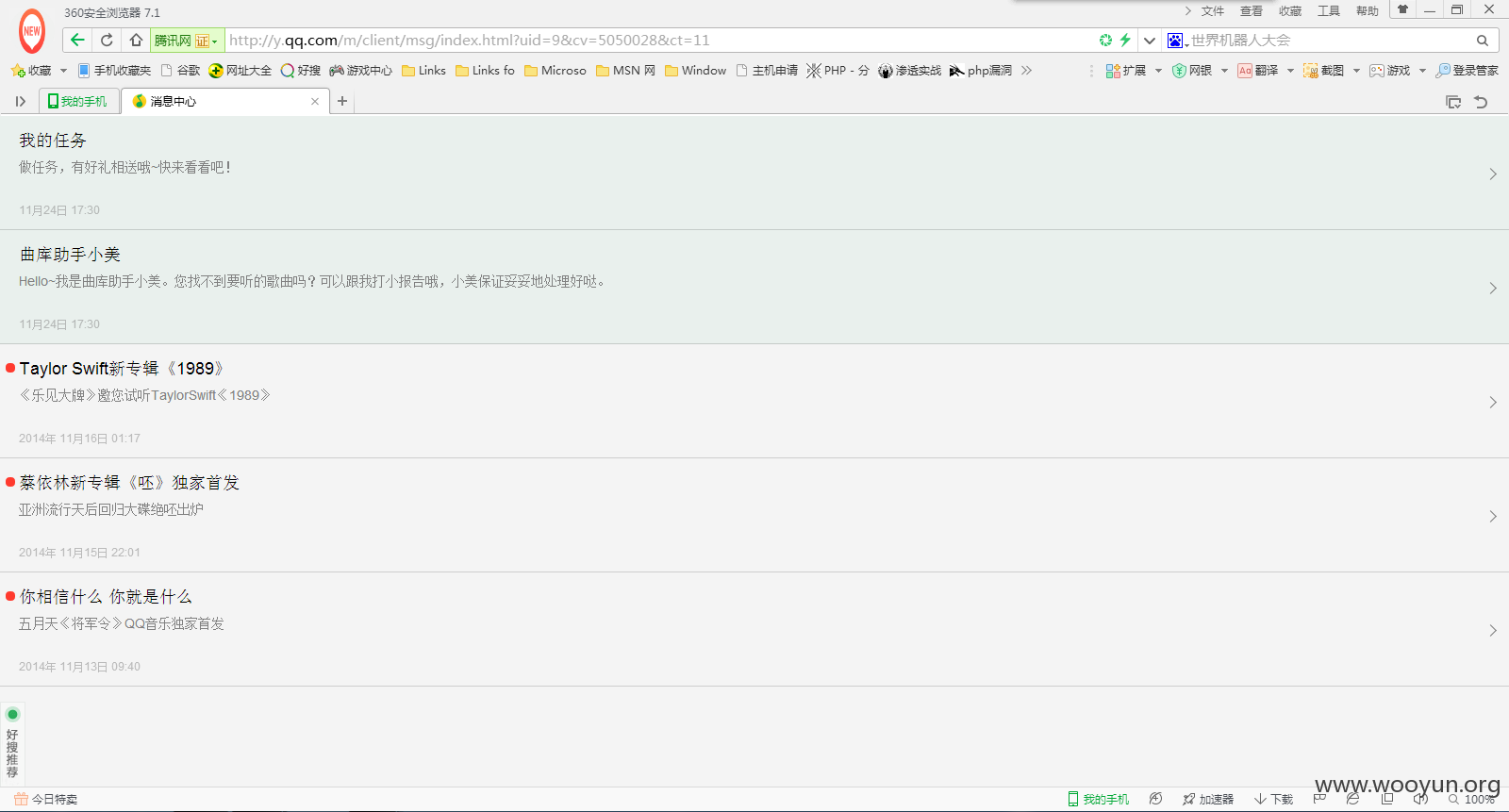
Task: Expand the 曲库助手小美 row arrow
Action: click(1493, 288)
